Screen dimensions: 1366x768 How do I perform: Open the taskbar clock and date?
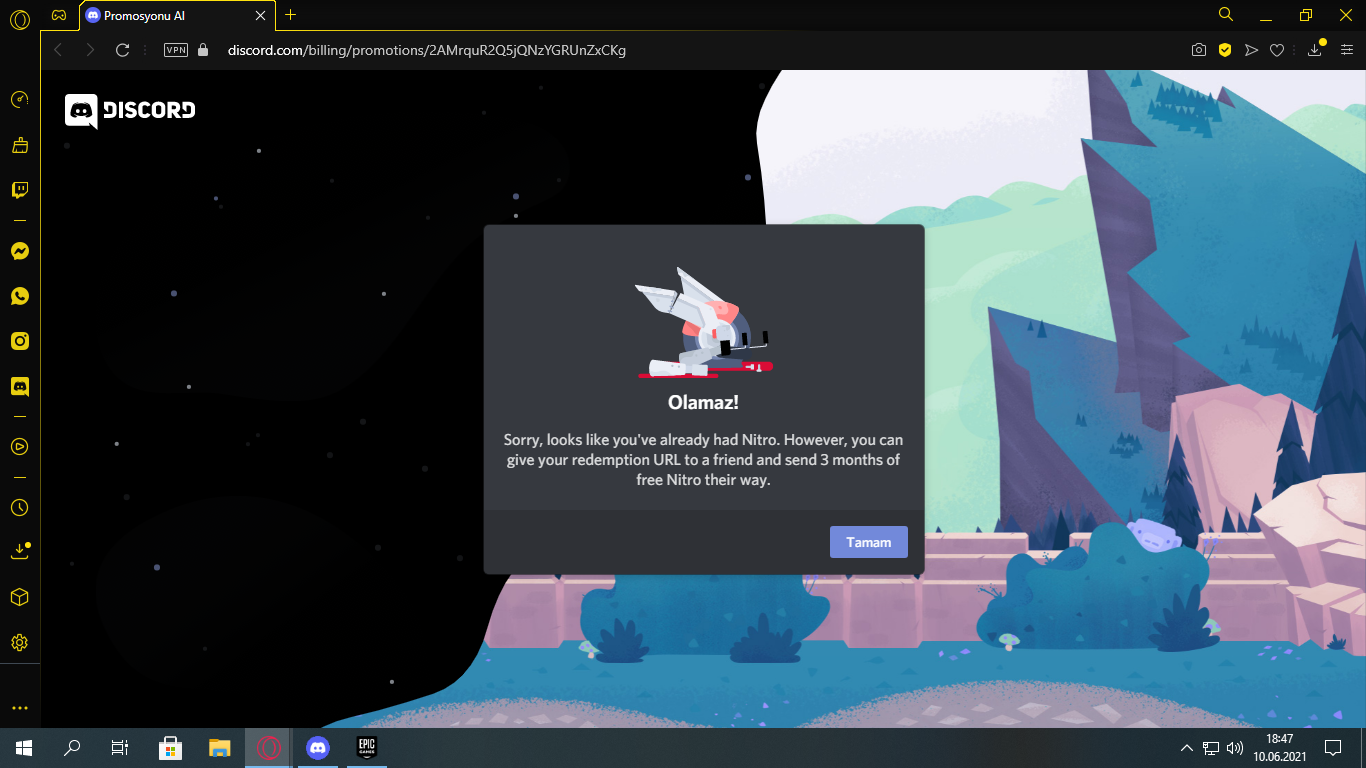pos(1279,747)
